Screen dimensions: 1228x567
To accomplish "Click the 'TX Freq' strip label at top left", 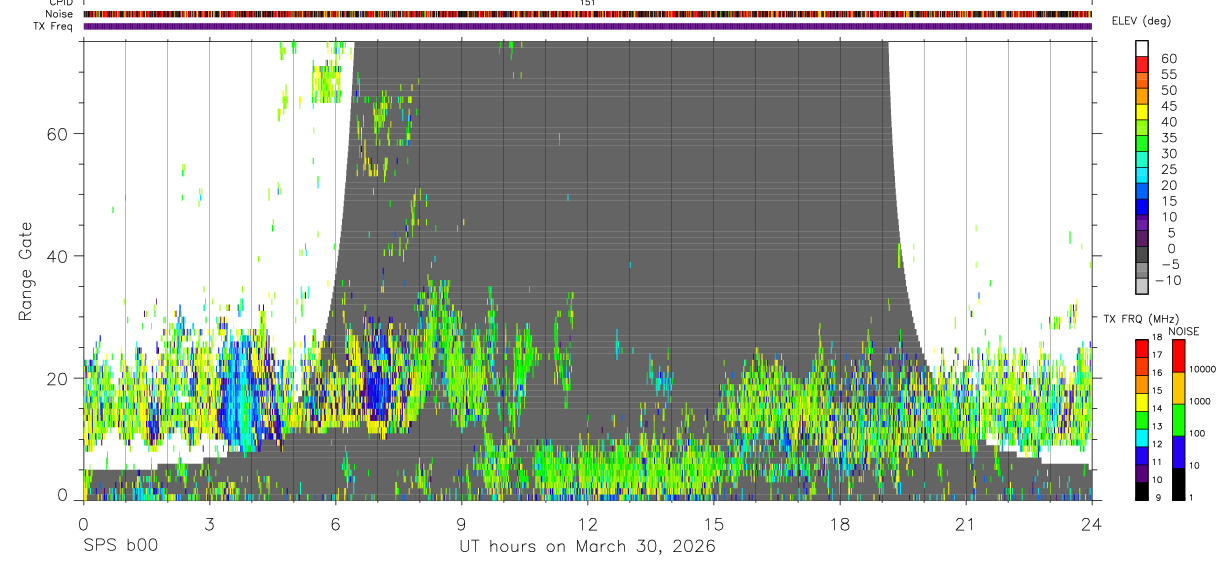I will [x=54, y=26].
